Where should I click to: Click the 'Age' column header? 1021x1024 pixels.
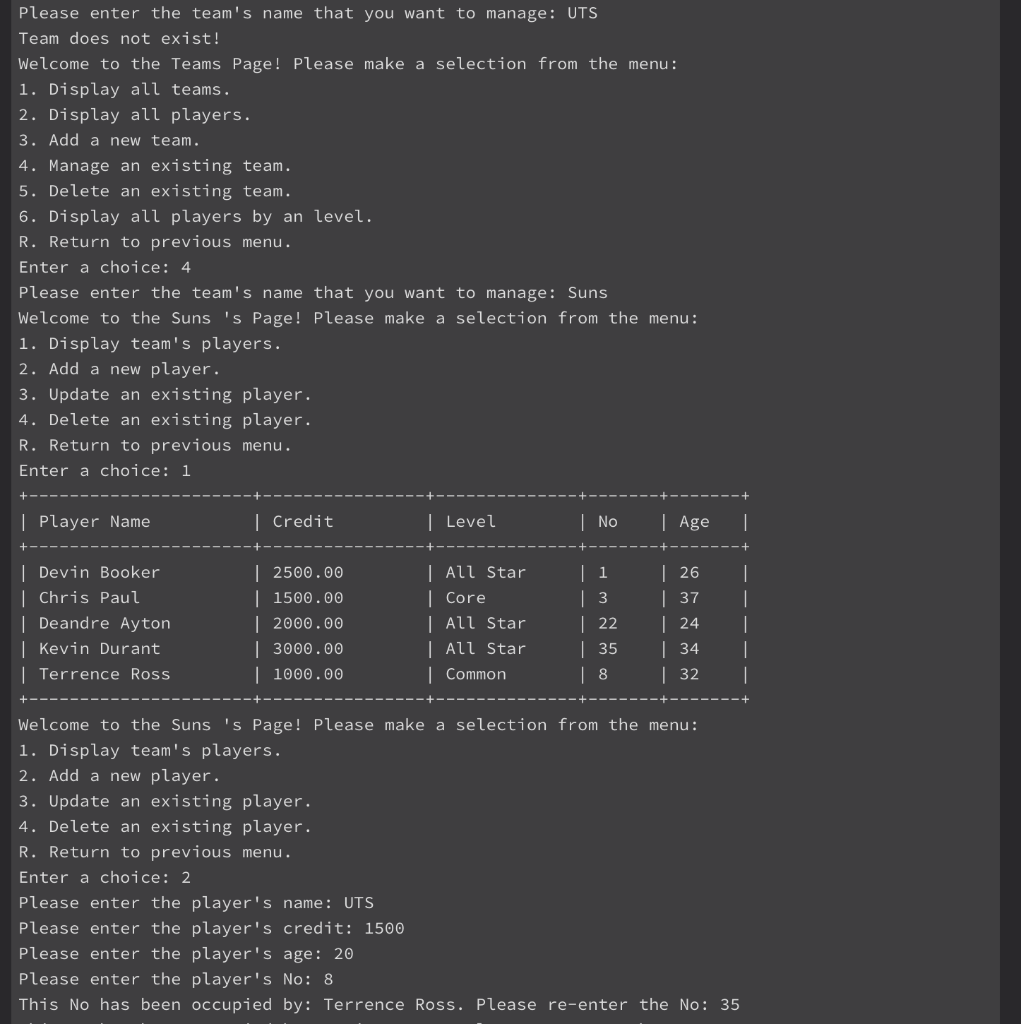tap(694, 522)
